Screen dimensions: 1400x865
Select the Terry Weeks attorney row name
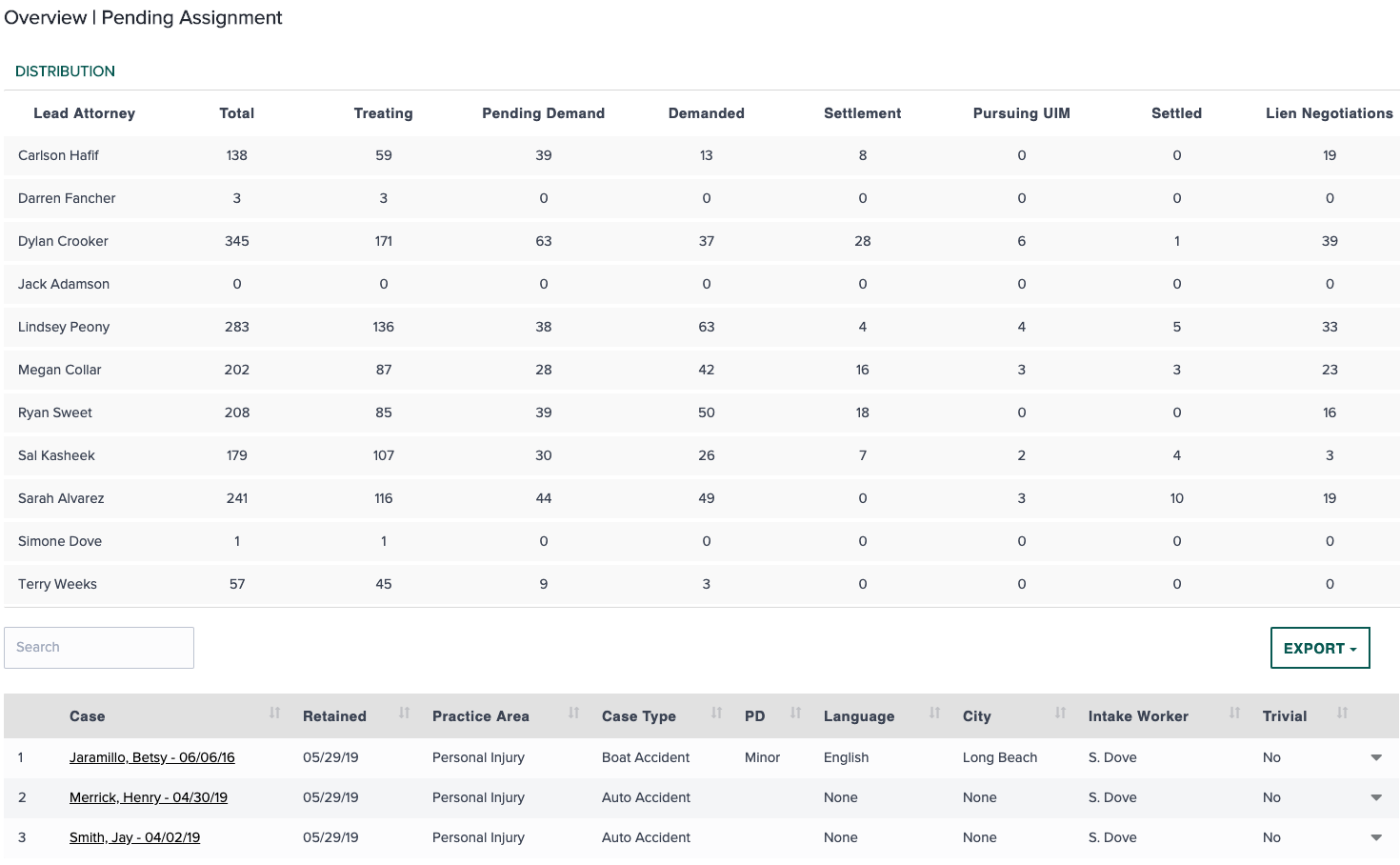tap(57, 584)
